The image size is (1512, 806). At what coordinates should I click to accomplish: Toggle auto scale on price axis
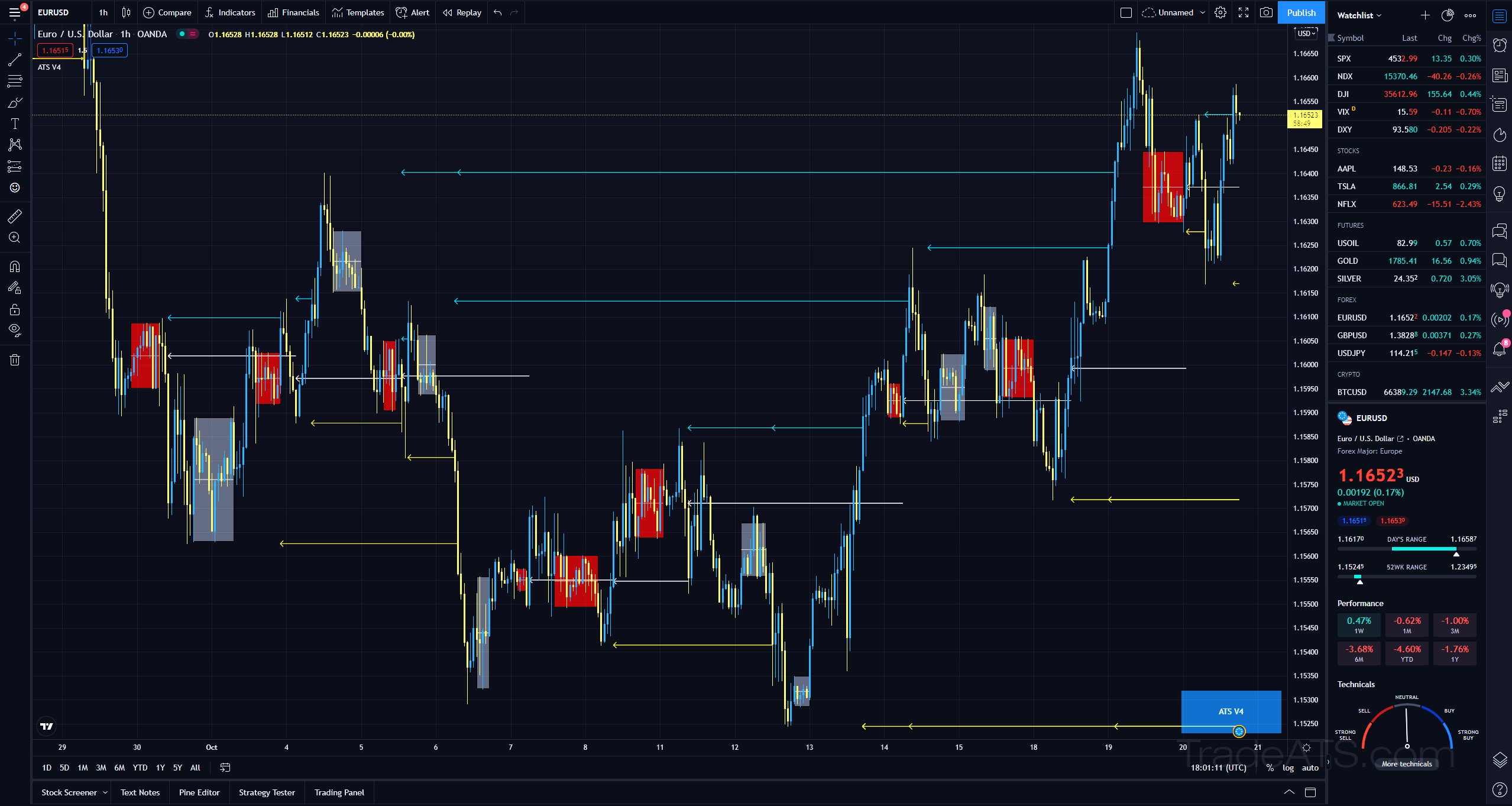click(x=1310, y=768)
